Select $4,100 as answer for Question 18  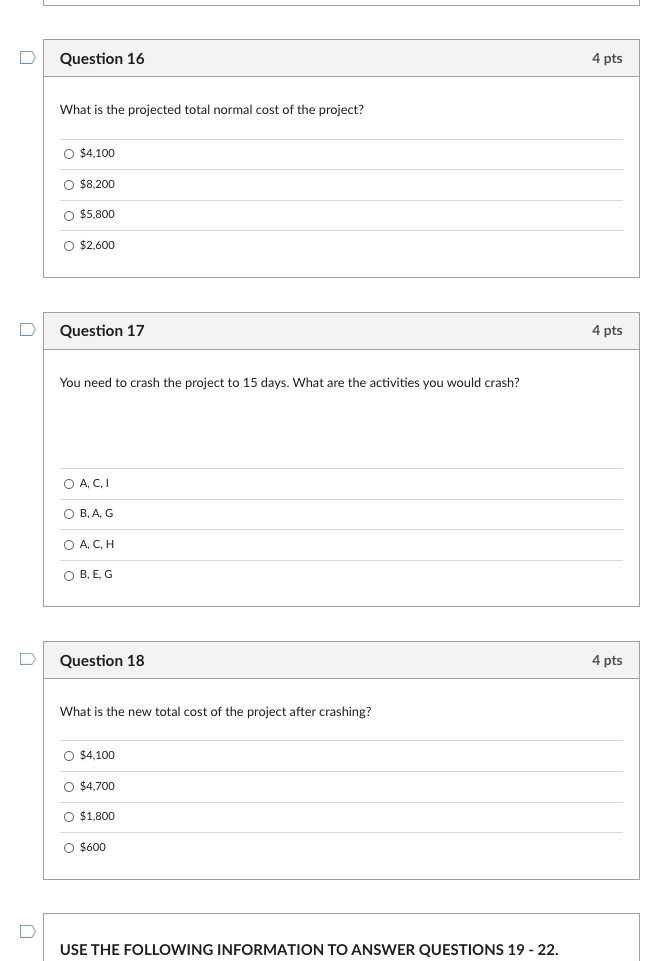coord(69,756)
